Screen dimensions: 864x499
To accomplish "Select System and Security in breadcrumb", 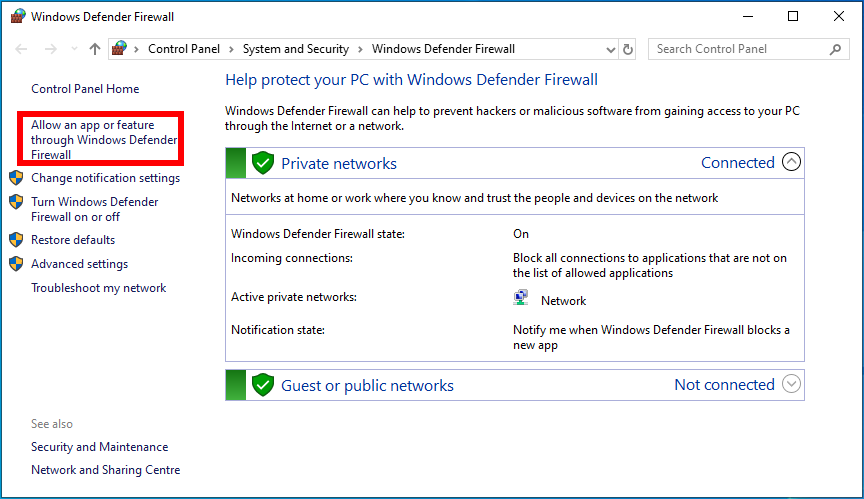I will [296, 49].
